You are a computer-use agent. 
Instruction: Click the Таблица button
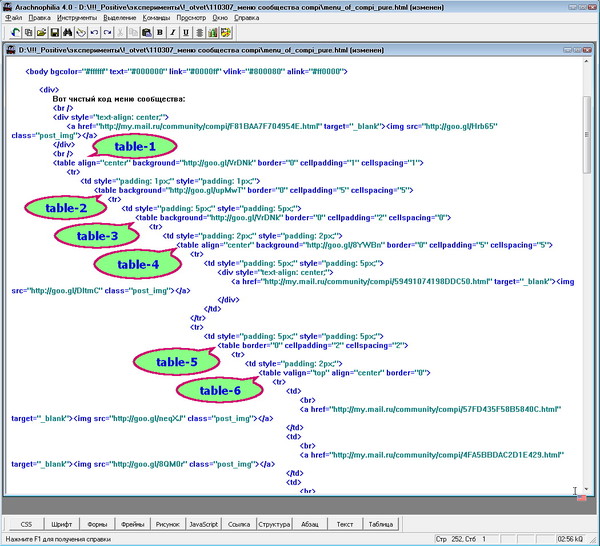(x=381, y=524)
